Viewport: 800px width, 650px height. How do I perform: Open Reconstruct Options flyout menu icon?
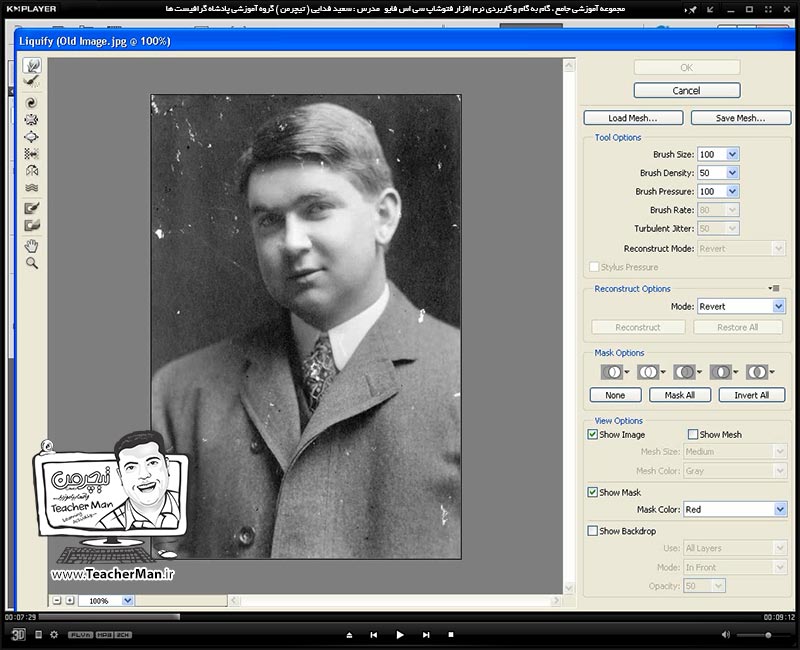[x=774, y=288]
